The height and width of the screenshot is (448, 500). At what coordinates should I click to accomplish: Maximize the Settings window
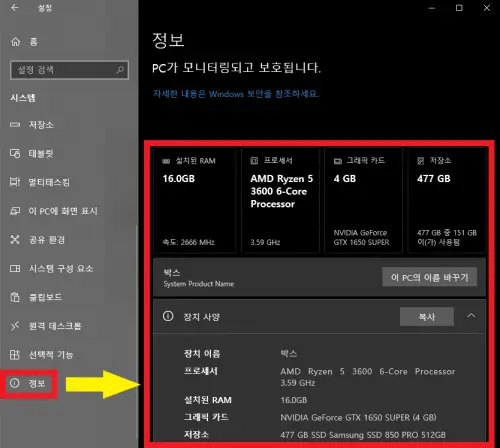click(459, 8)
